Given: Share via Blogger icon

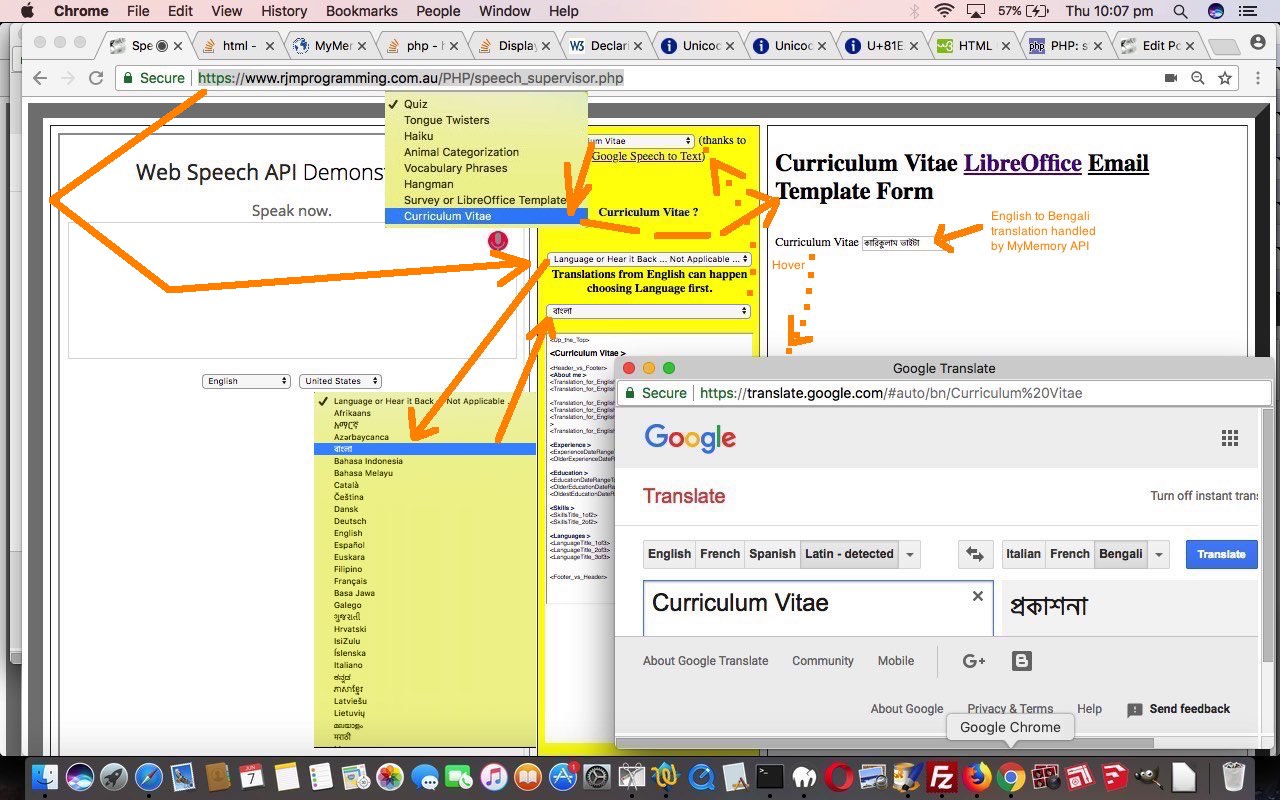Looking at the screenshot, I should click(x=1021, y=661).
